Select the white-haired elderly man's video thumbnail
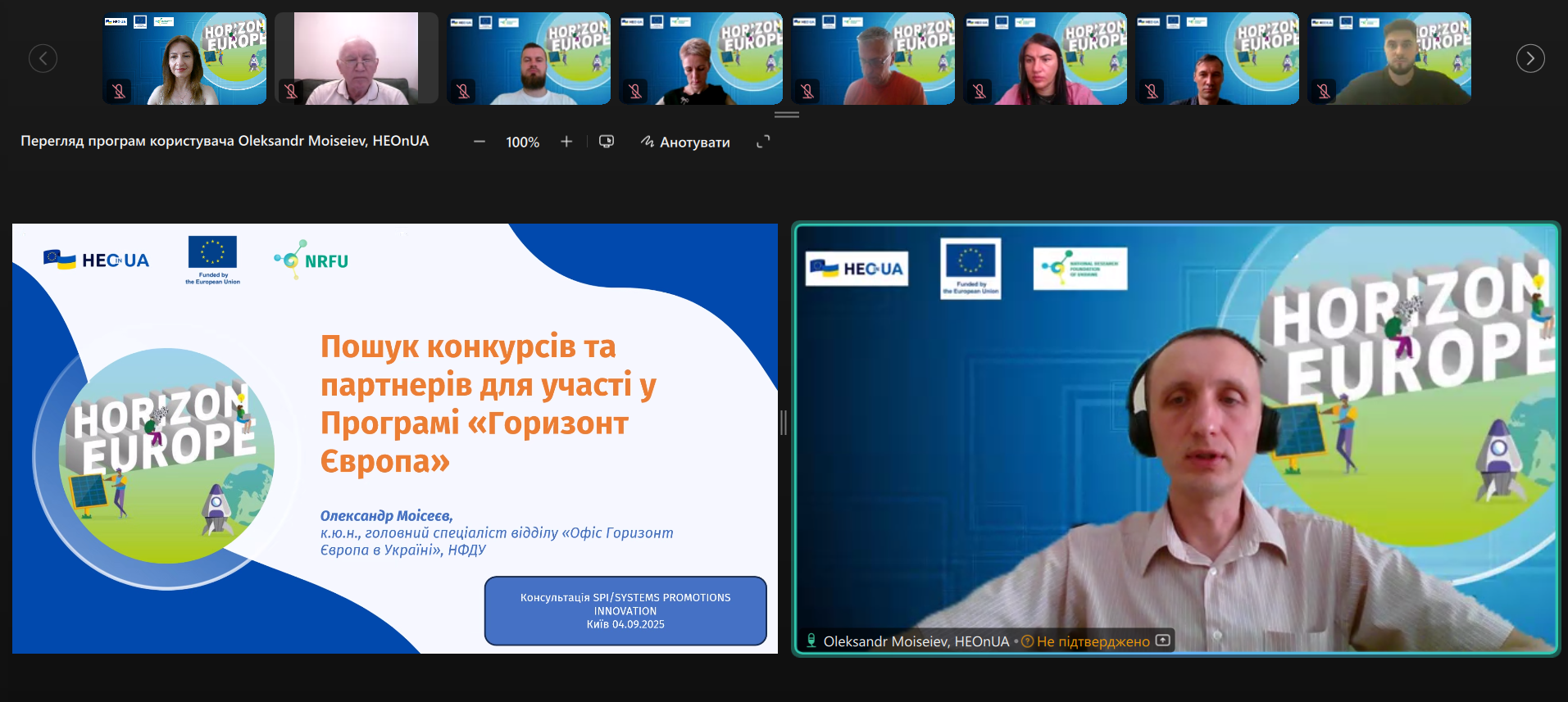This screenshot has width=1568, height=702. [357, 58]
